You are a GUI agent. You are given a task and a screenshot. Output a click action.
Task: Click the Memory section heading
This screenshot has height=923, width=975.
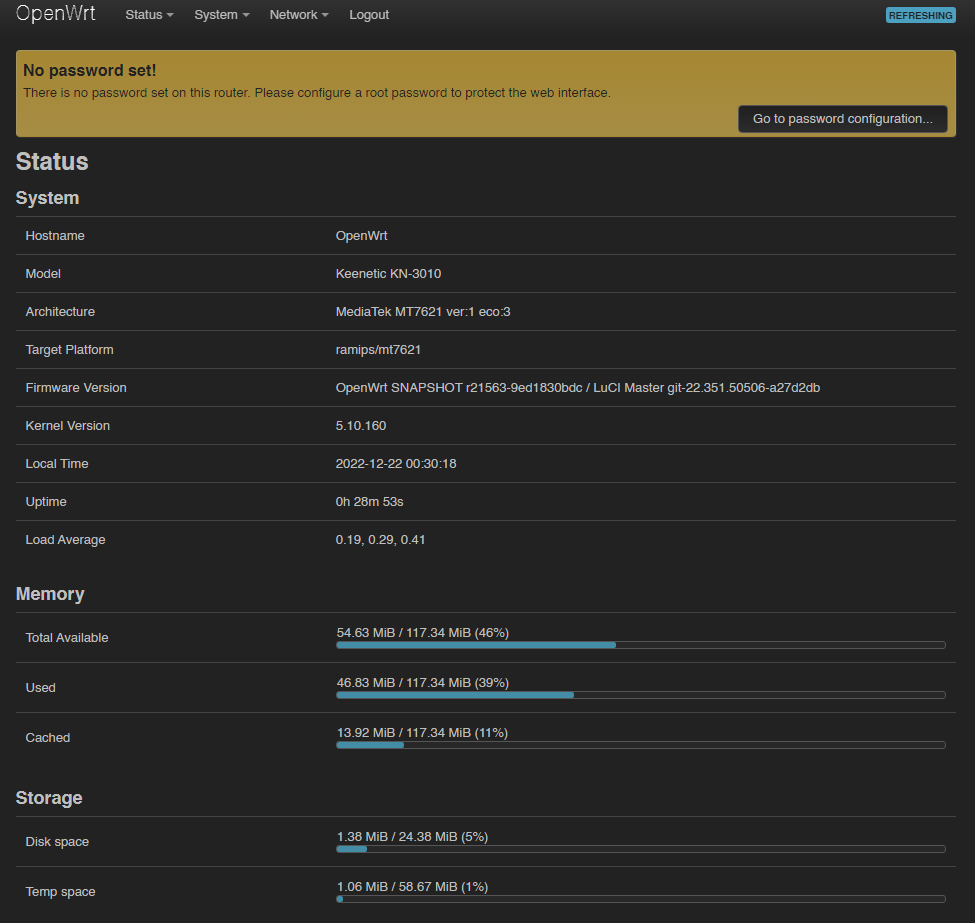point(50,594)
